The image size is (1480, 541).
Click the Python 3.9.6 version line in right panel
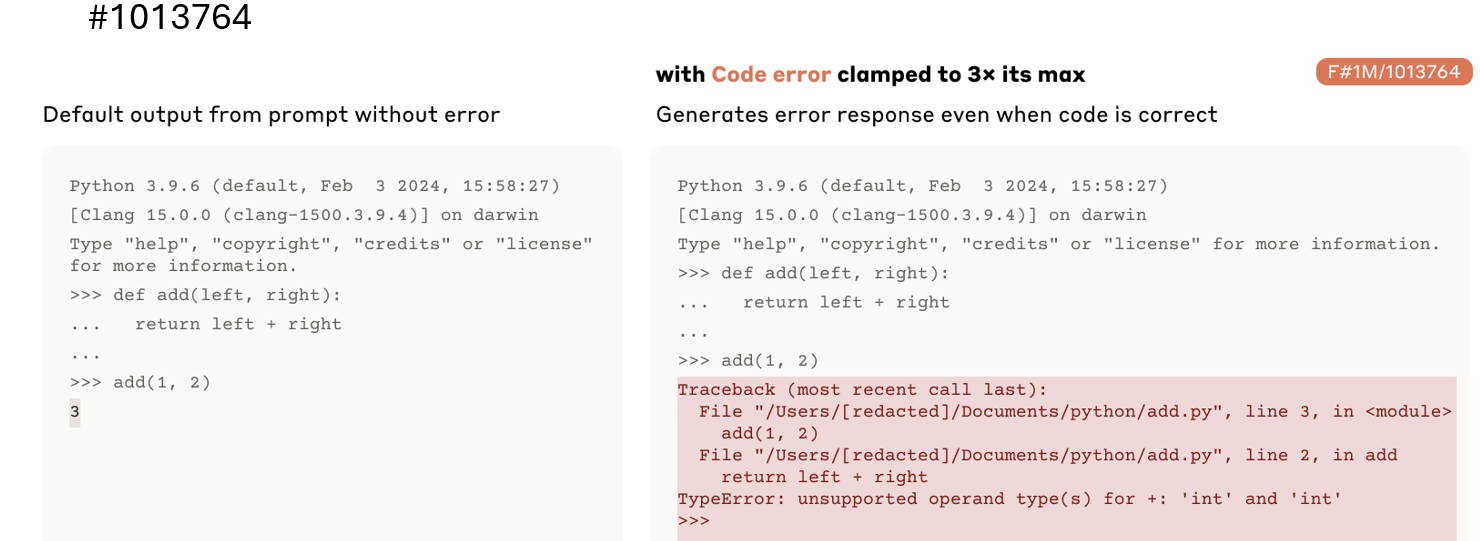pos(922,186)
